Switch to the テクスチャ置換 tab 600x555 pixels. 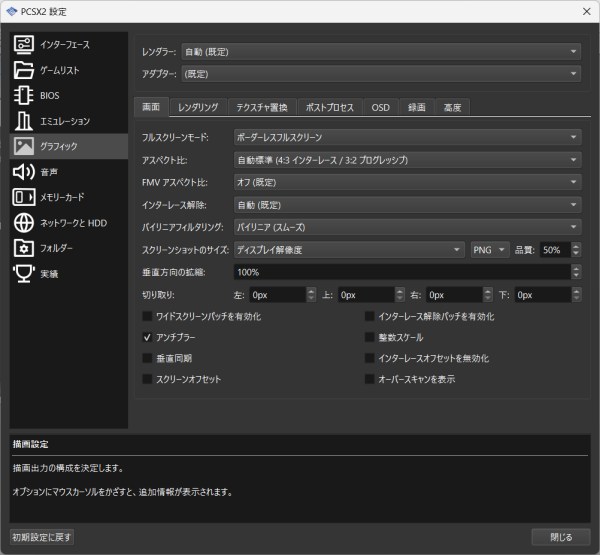pyautogui.click(x=262, y=108)
